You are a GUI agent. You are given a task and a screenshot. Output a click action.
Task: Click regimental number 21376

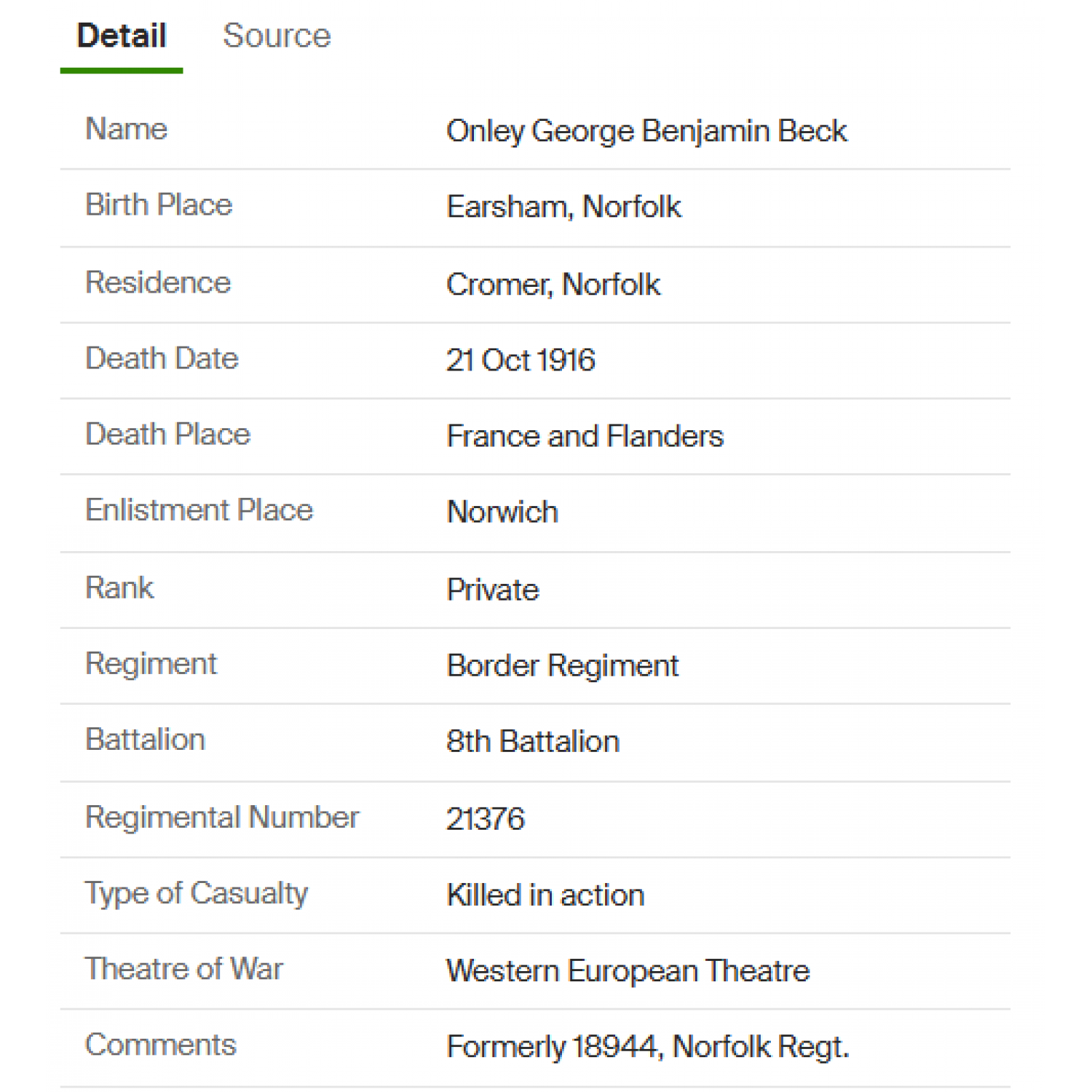(485, 819)
